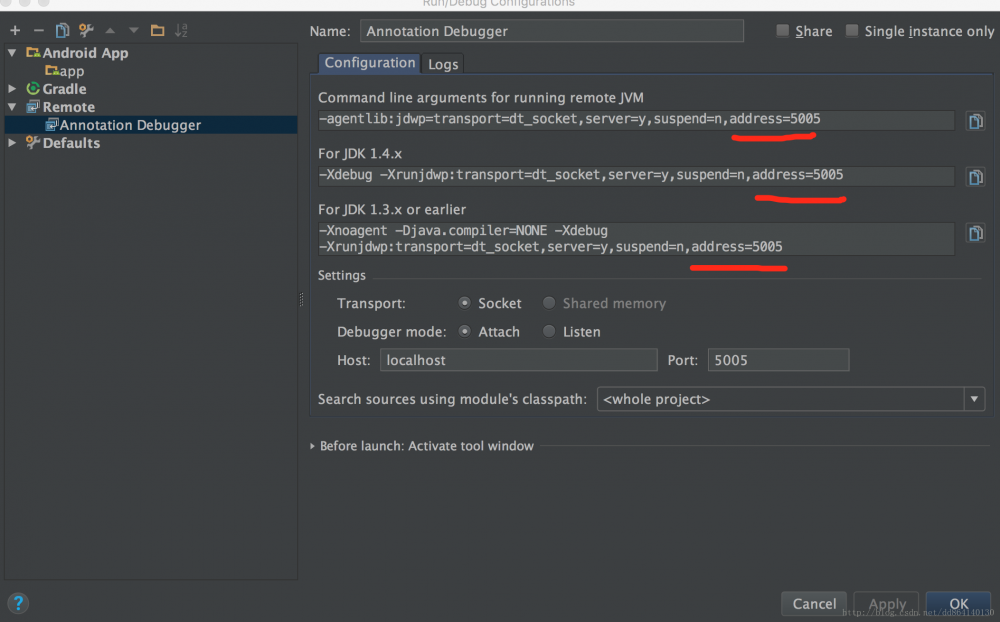The height and width of the screenshot is (622, 1000).
Task: Select the Listen debugger mode
Action: 549,332
